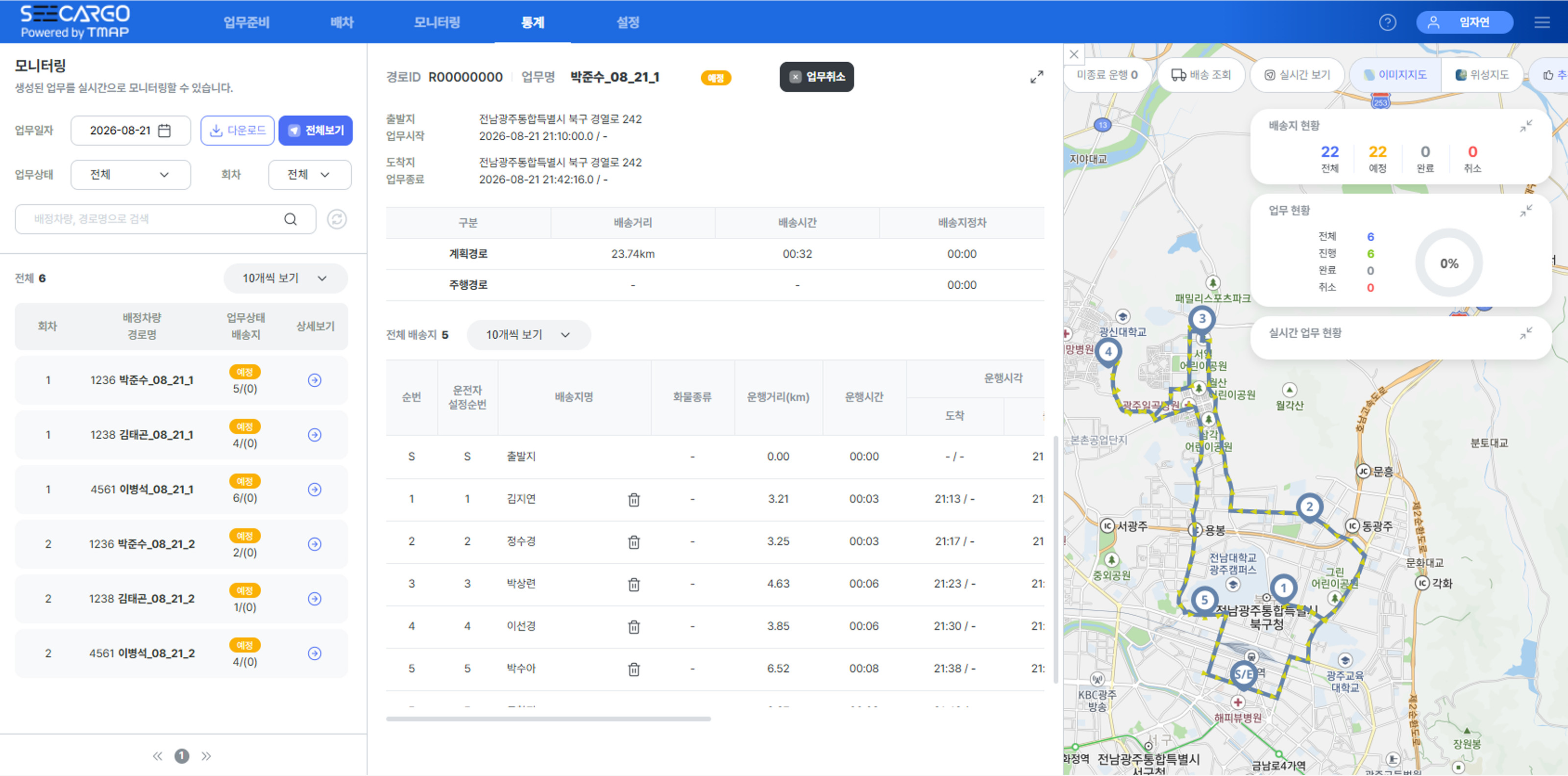This screenshot has height=776, width=1568.
Task: Click the S/E start-end map marker
Action: point(1243,674)
